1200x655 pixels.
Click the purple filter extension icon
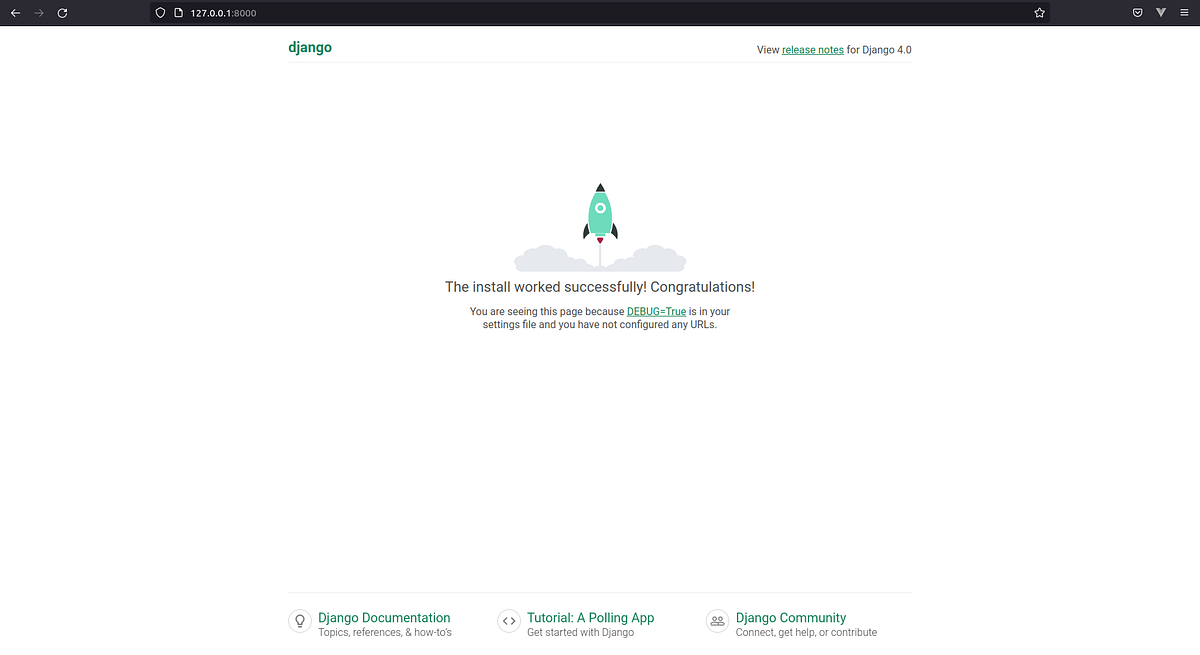click(x=1160, y=12)
